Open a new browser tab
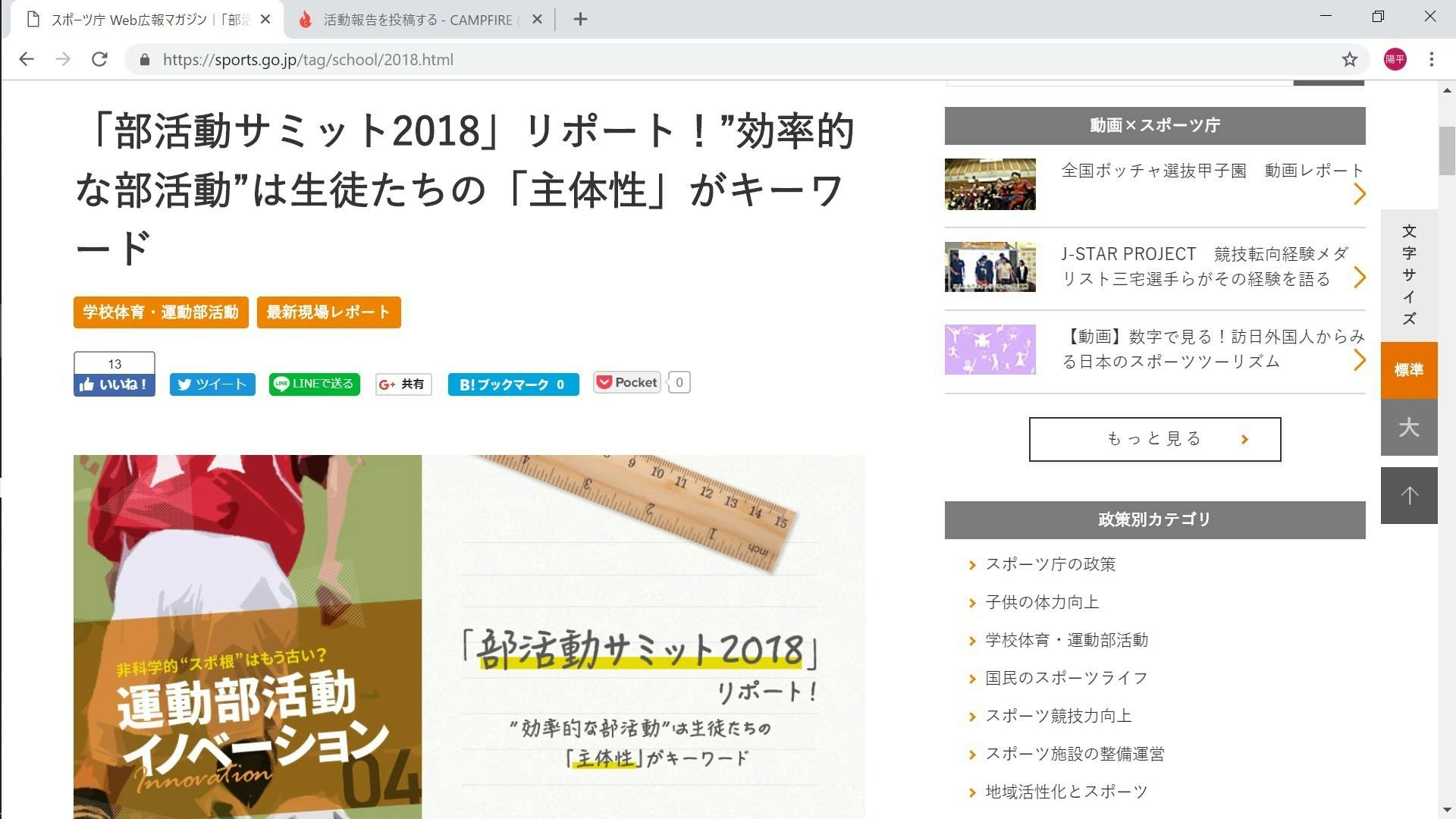 tap(580, 20)
